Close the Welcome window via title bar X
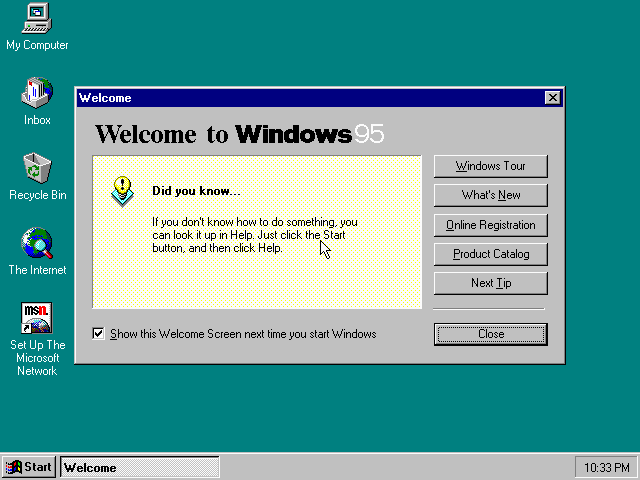Screen dimensions: 640x480 (x=553, y=98)
